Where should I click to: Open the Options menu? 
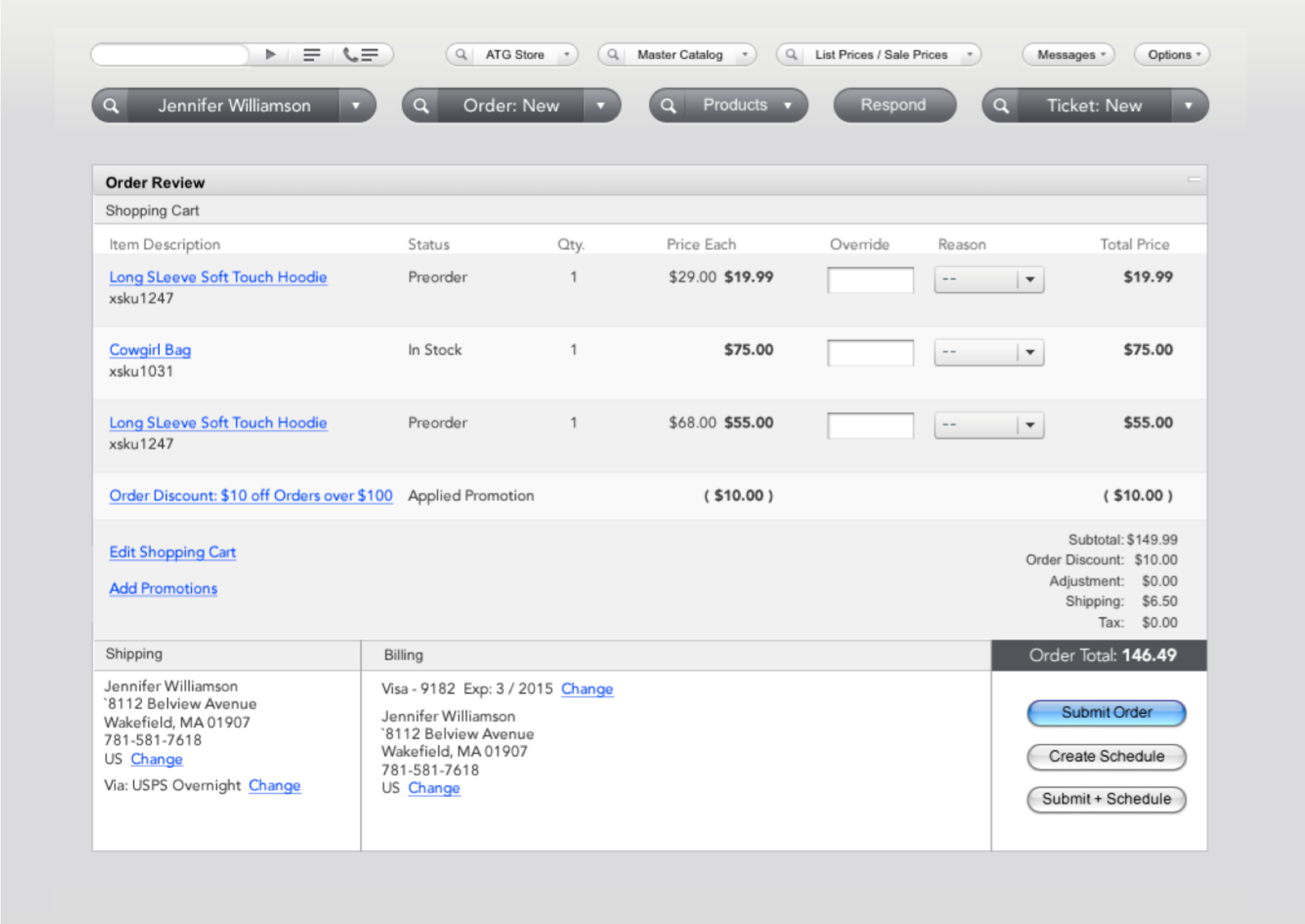click(x=1172, y=54)
